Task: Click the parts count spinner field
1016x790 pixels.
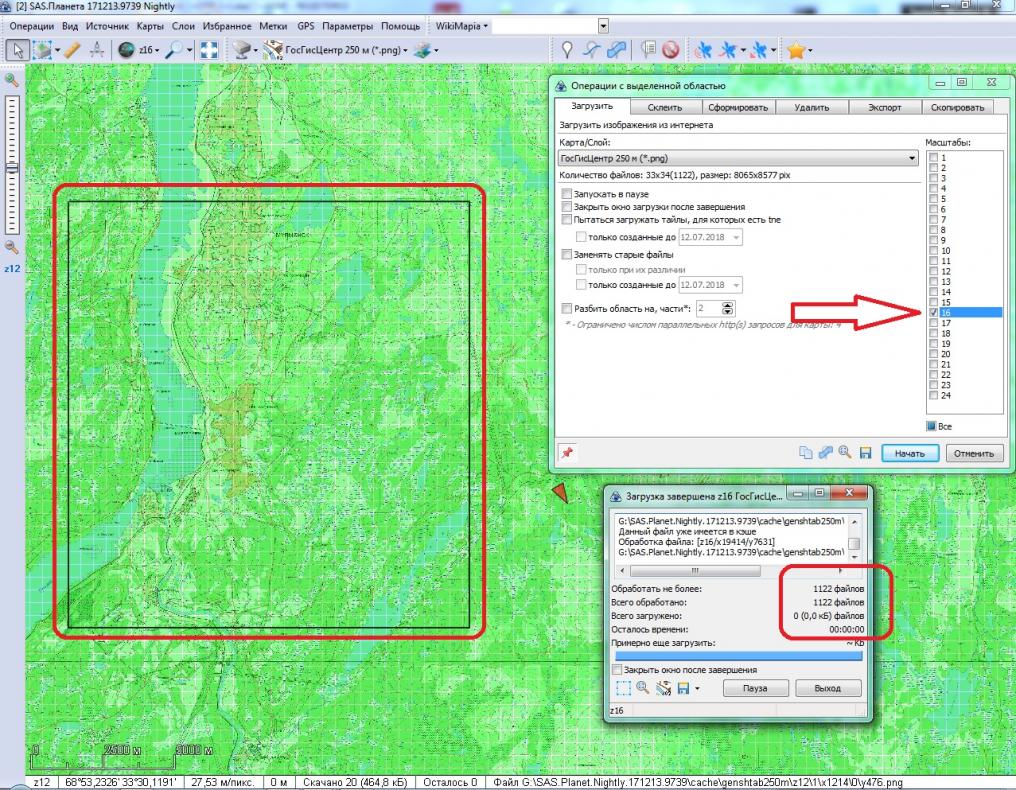Action: coord(708,309)
